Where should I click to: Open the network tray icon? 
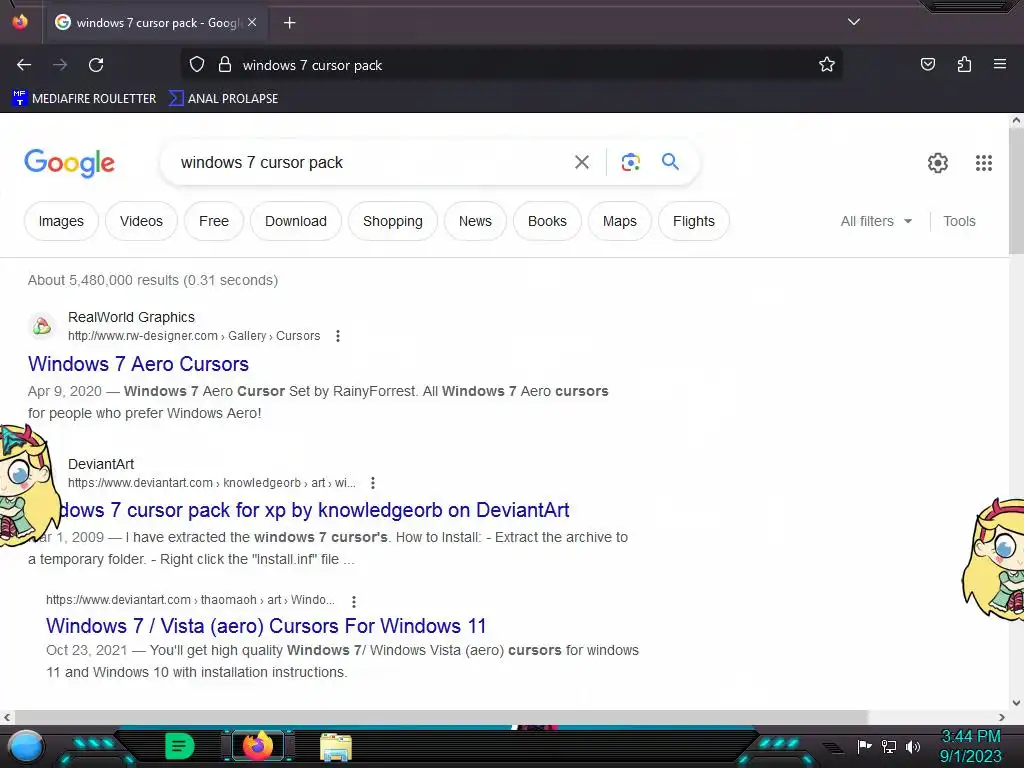[888, 746]
